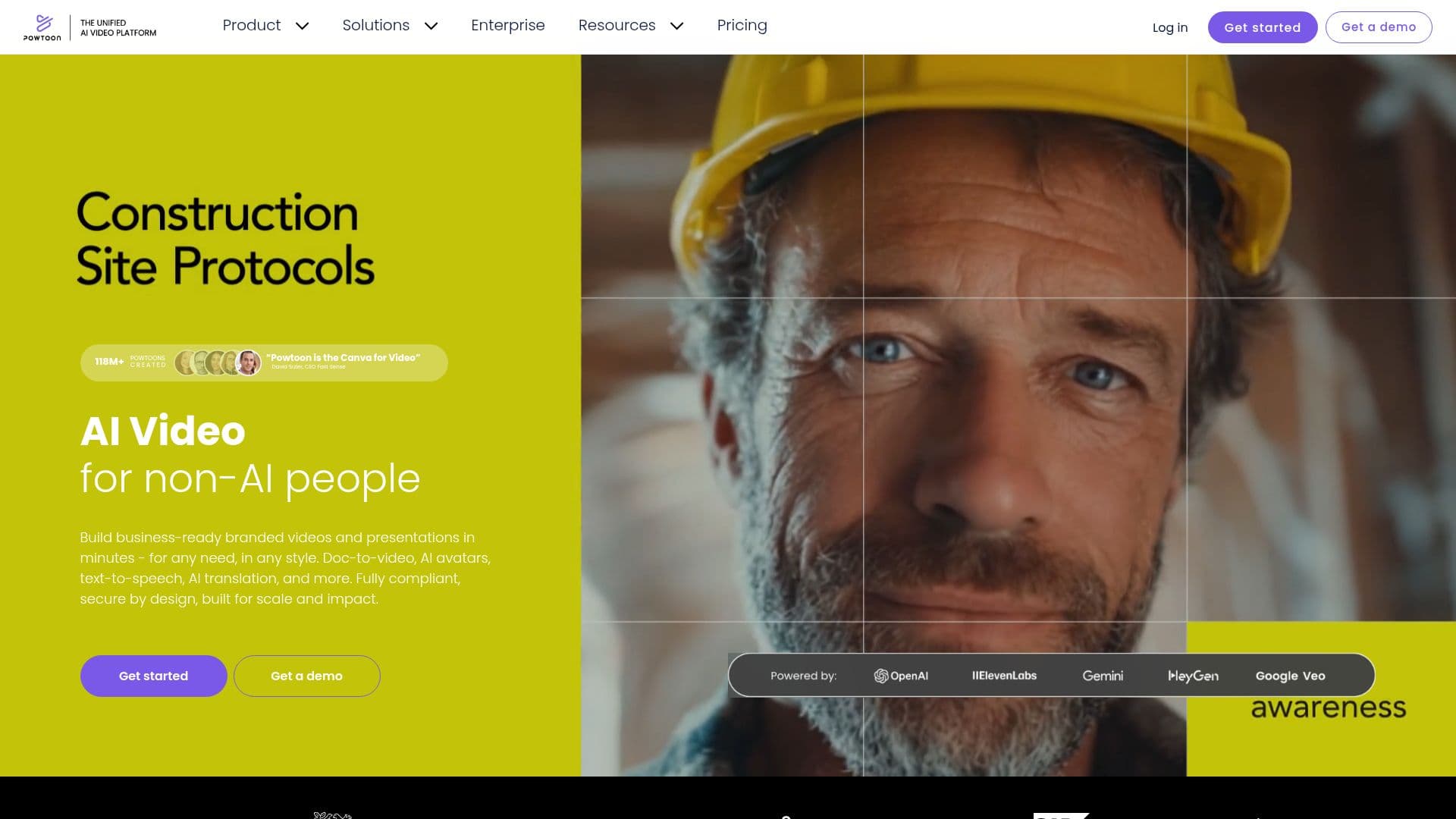Click the "Powtoon is the Canva for Video" quote
The width and height of the screenshot is (1456, 819).
343,358
